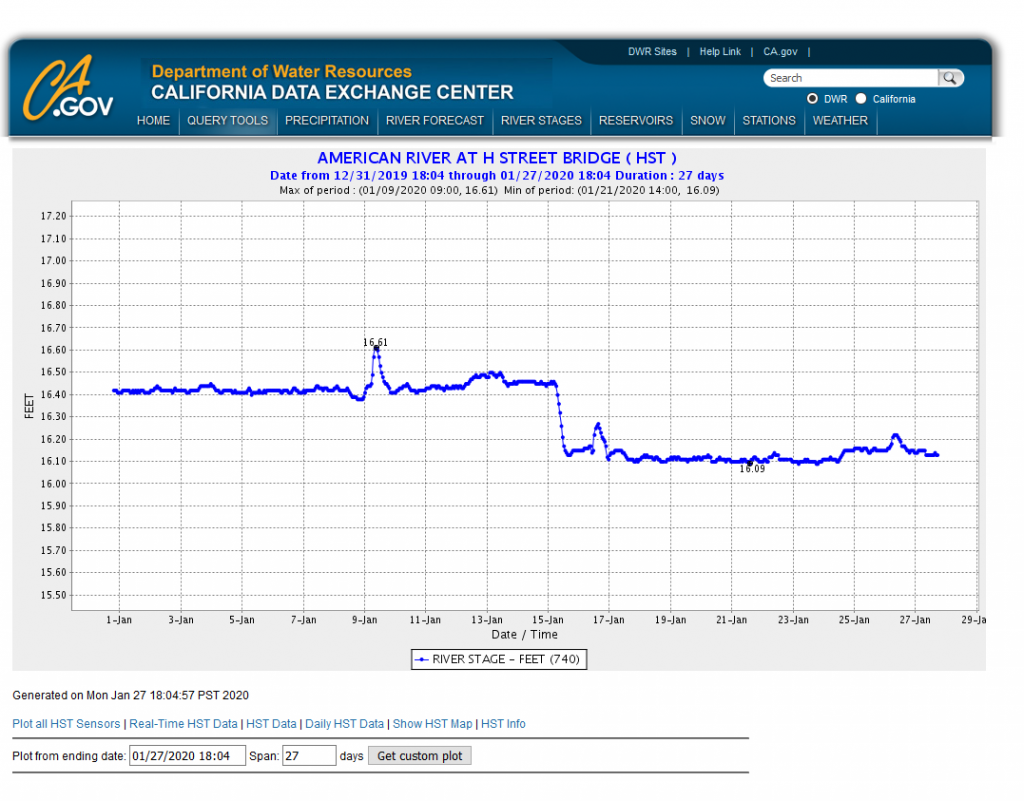1024x801 pixels.
Task: Open the Query Tools menu
Action: tap(227, 121)
